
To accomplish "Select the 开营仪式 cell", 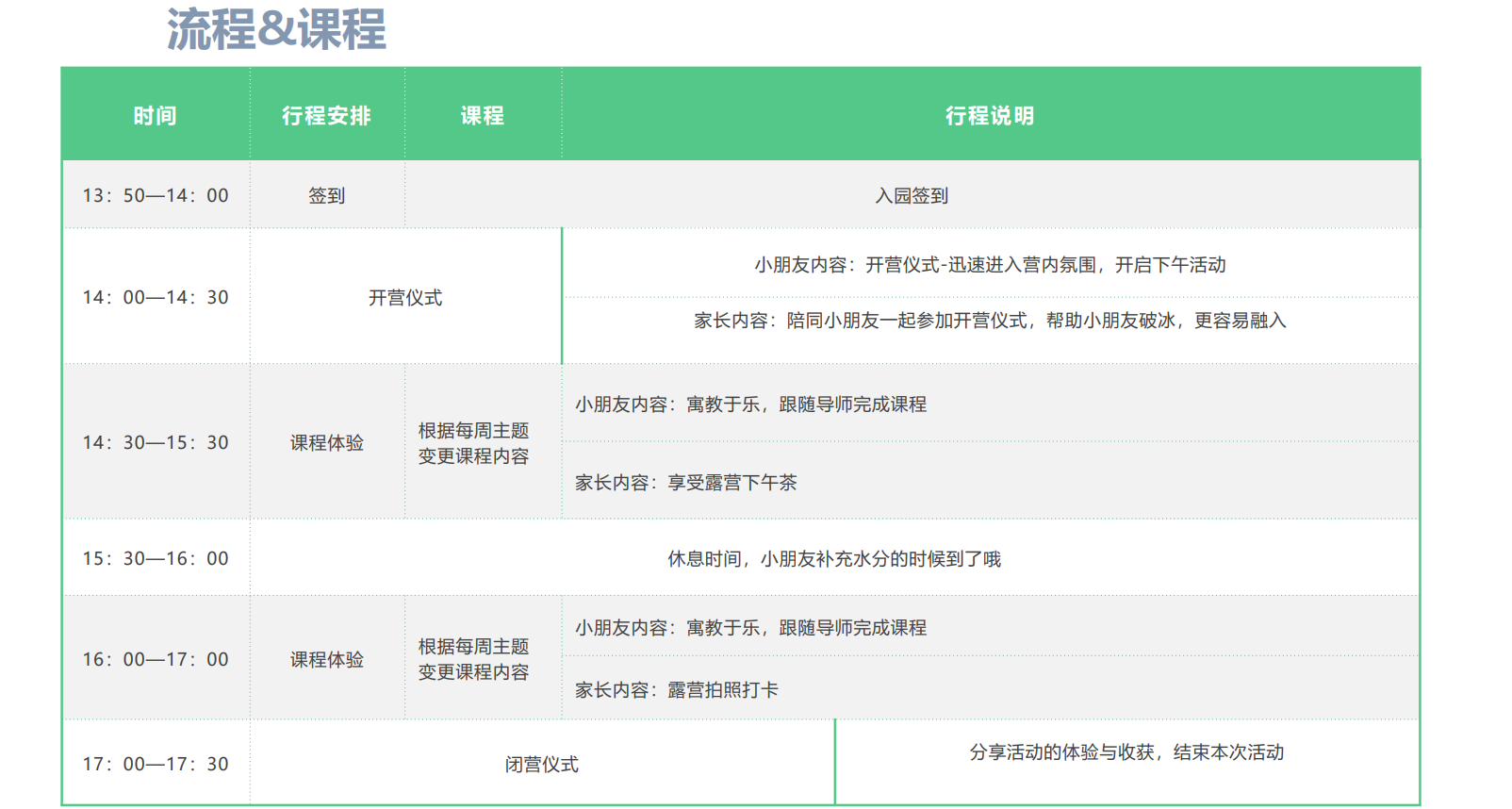I will [x=405, y=298].
